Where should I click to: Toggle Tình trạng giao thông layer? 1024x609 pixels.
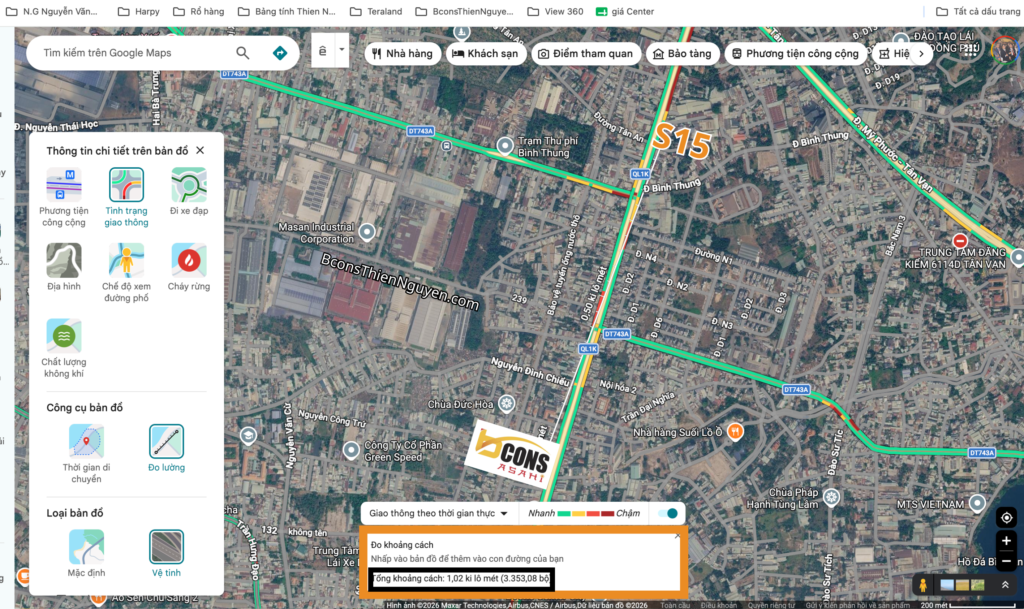[126, 197]
